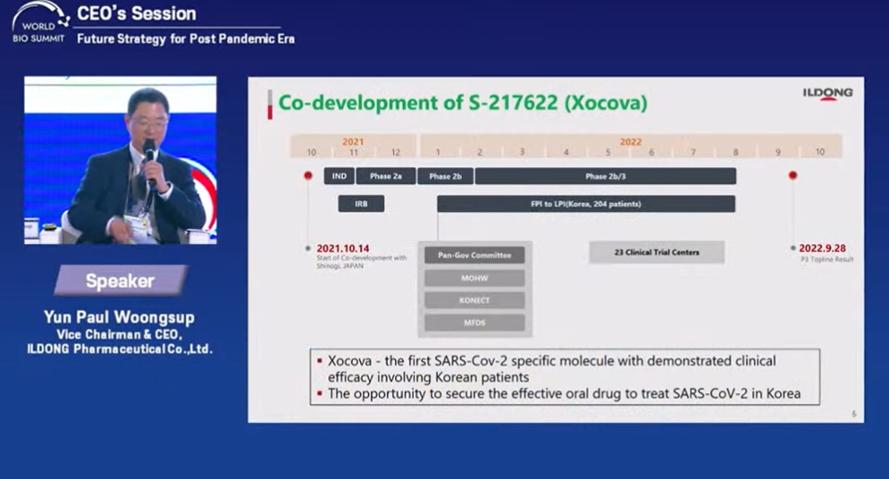Click the "Pan-Gov Committee" box

[x=475, y=255]
